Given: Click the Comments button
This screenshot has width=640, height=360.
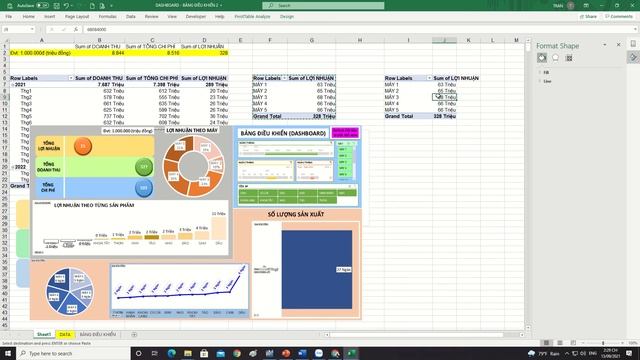Looking at the screenshot, I should [619, 17].
